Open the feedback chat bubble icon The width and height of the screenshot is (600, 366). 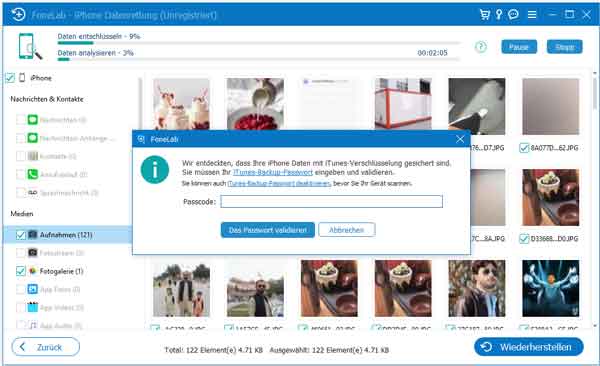point(514,15)
